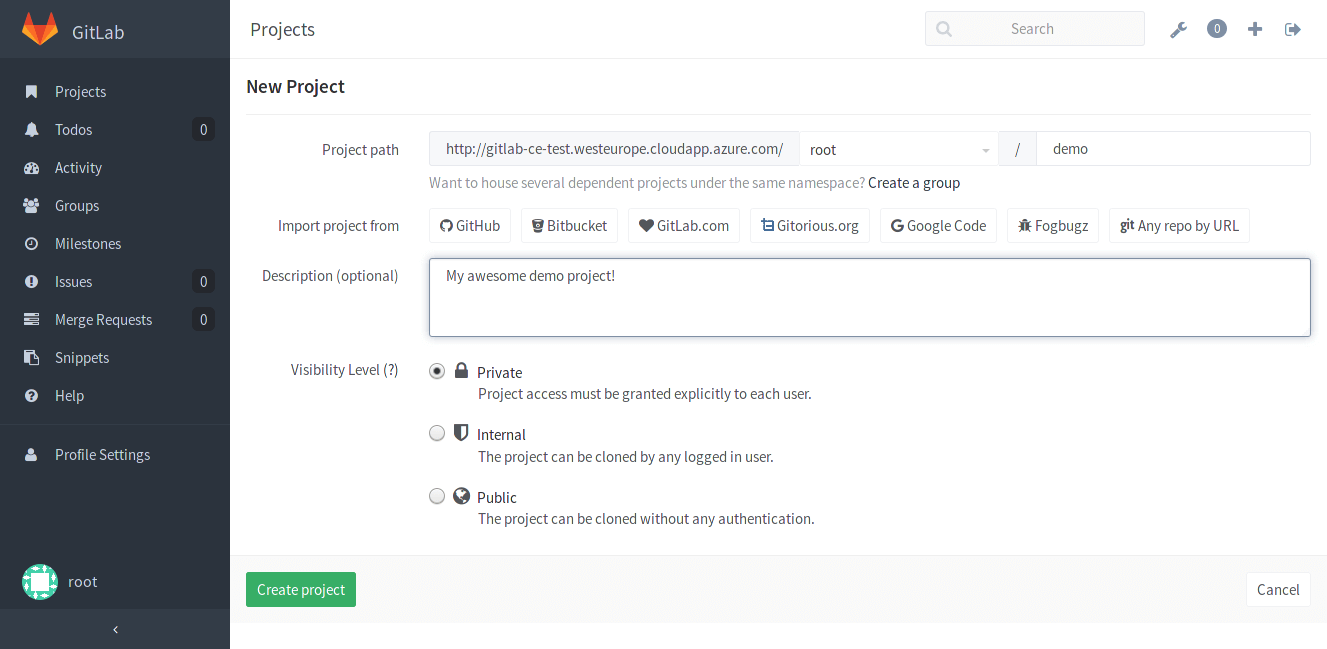The height and width of the screenshot is (649, 1327).
Task: Click the GitLab logo
Action: 40,30
